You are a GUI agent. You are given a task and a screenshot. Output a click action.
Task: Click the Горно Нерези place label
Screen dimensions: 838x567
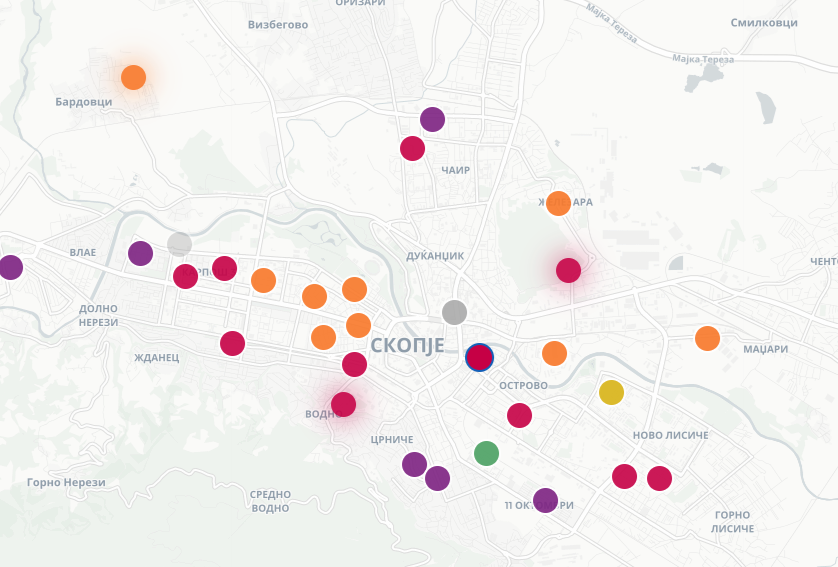[x=66, y=483]
